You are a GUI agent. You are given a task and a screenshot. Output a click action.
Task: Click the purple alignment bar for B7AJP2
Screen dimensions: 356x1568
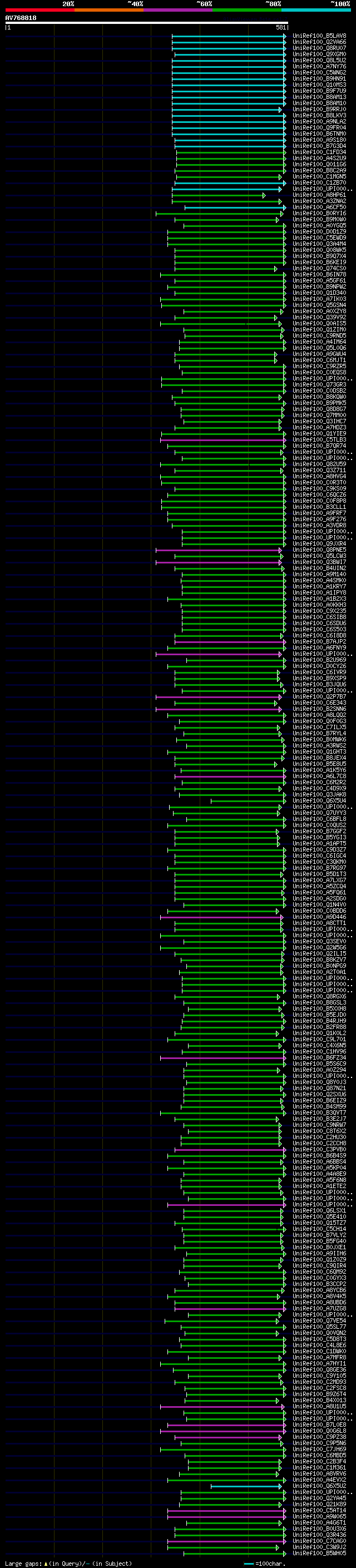(230, 642)
